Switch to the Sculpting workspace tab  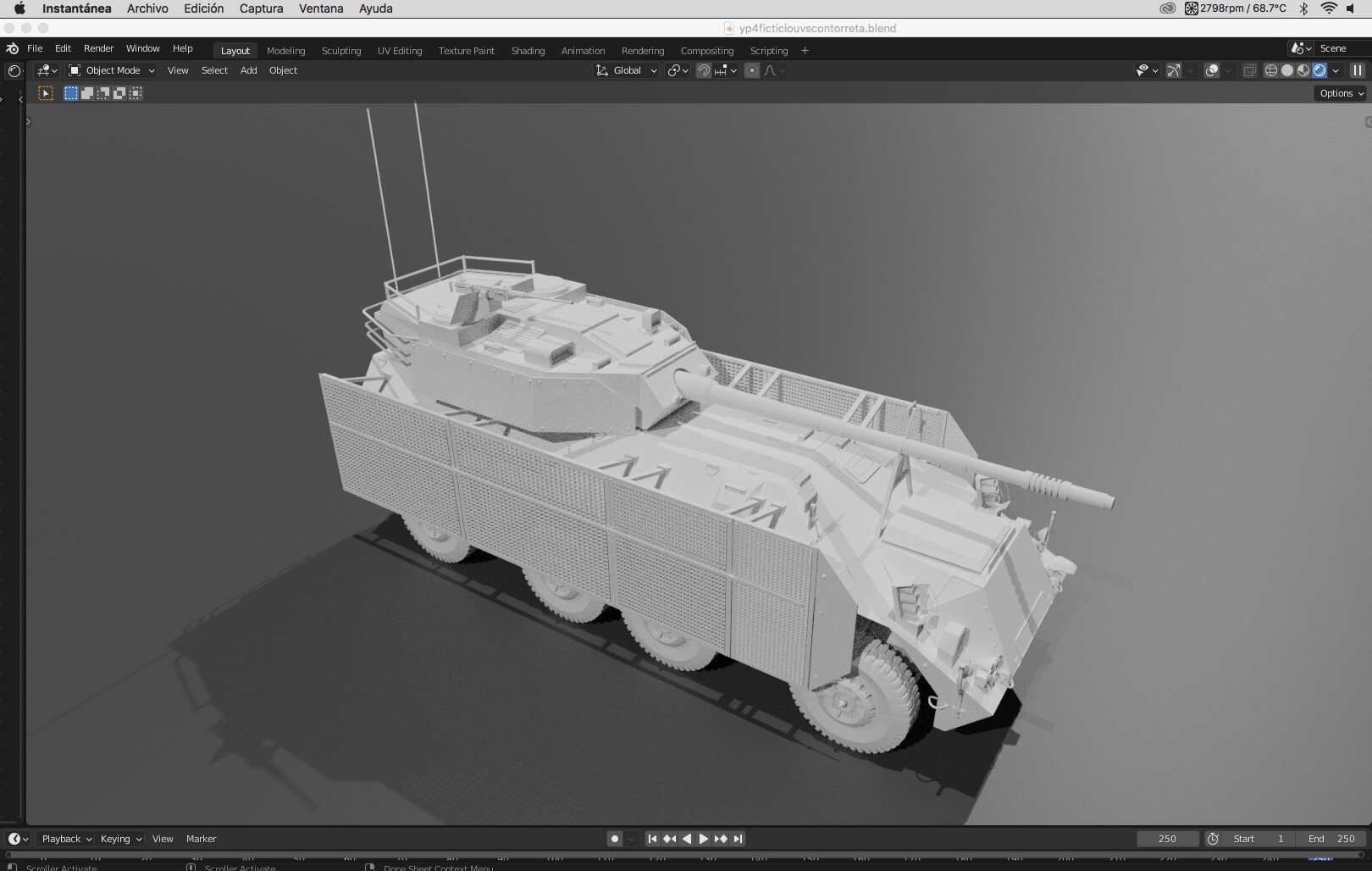(x=341, y=51)
